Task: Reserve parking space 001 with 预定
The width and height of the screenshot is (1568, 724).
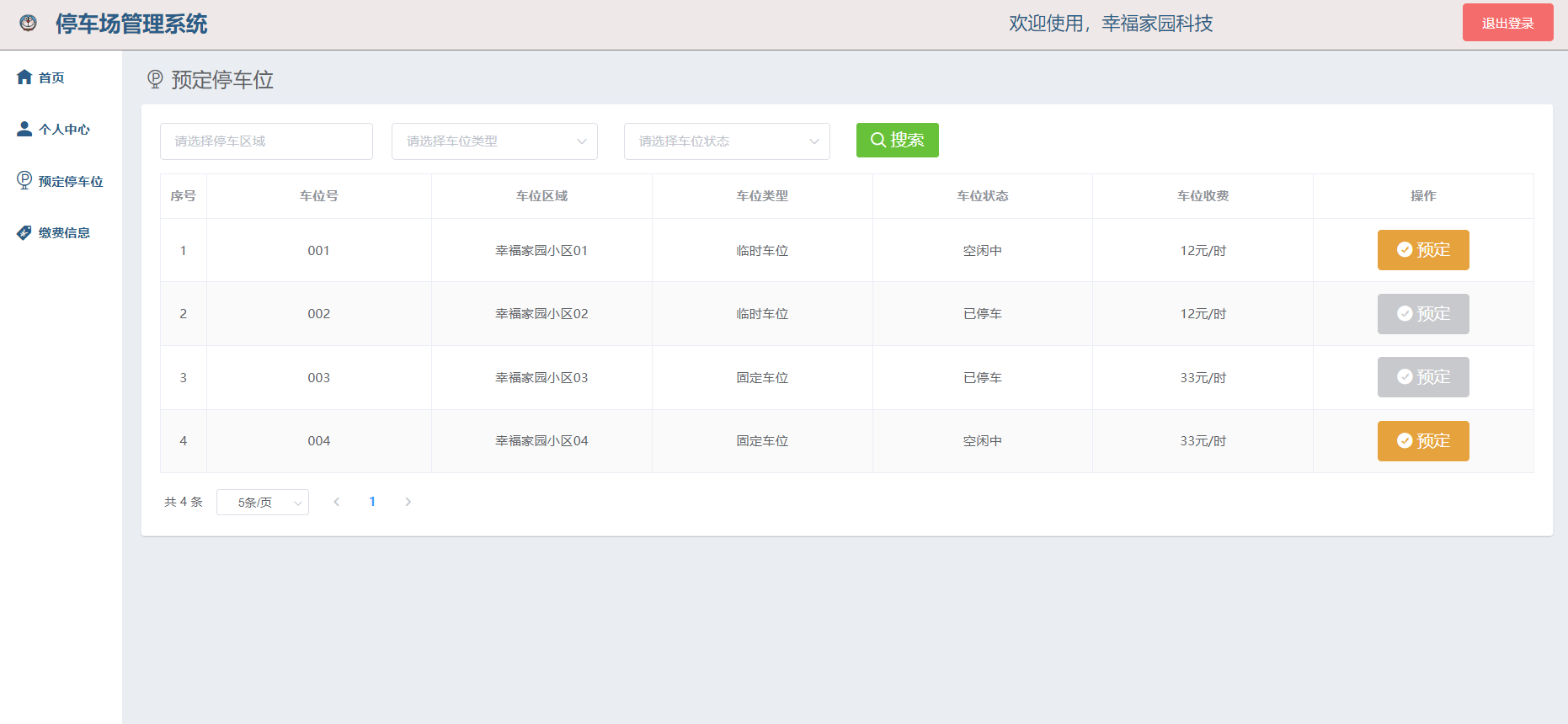Action: tap(1423, 250)
